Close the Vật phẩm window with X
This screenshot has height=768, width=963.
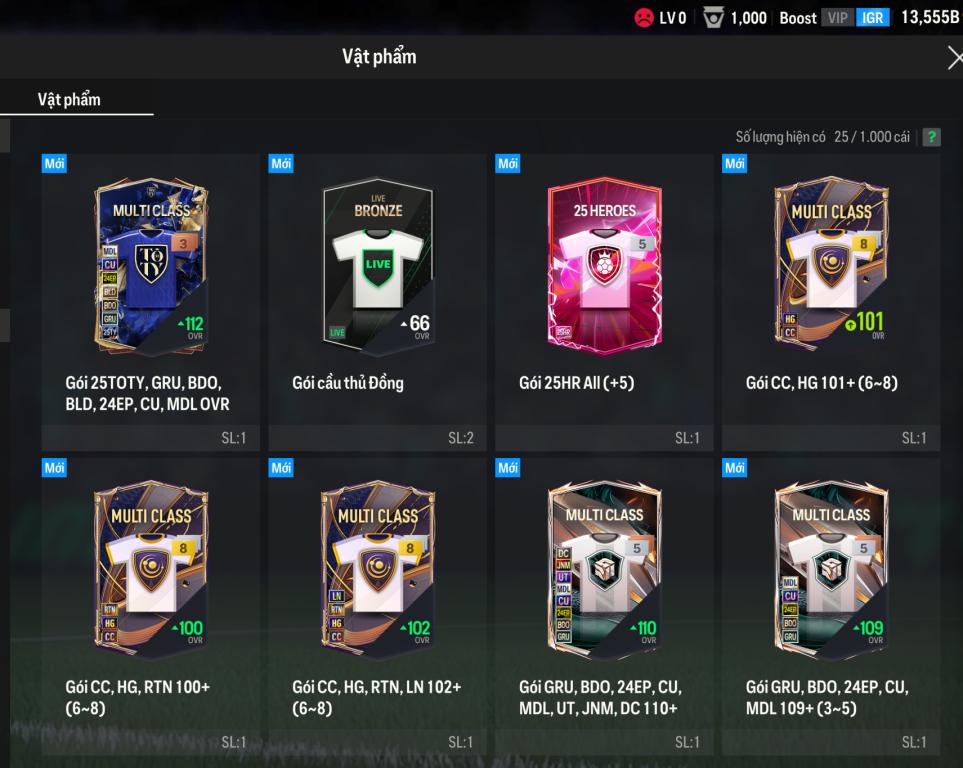954,58
